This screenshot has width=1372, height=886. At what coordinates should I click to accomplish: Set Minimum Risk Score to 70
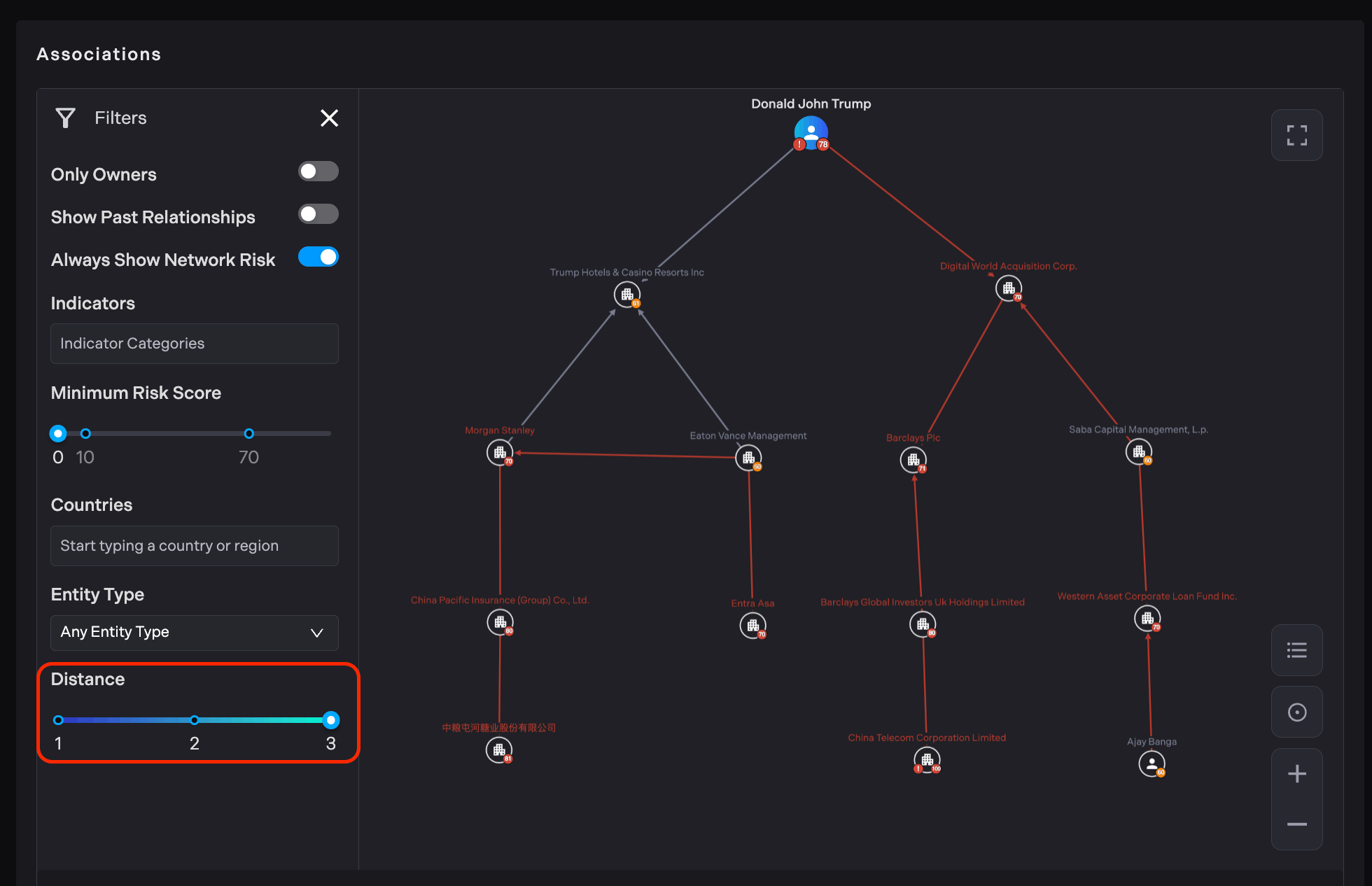click(x=248, y=434)
